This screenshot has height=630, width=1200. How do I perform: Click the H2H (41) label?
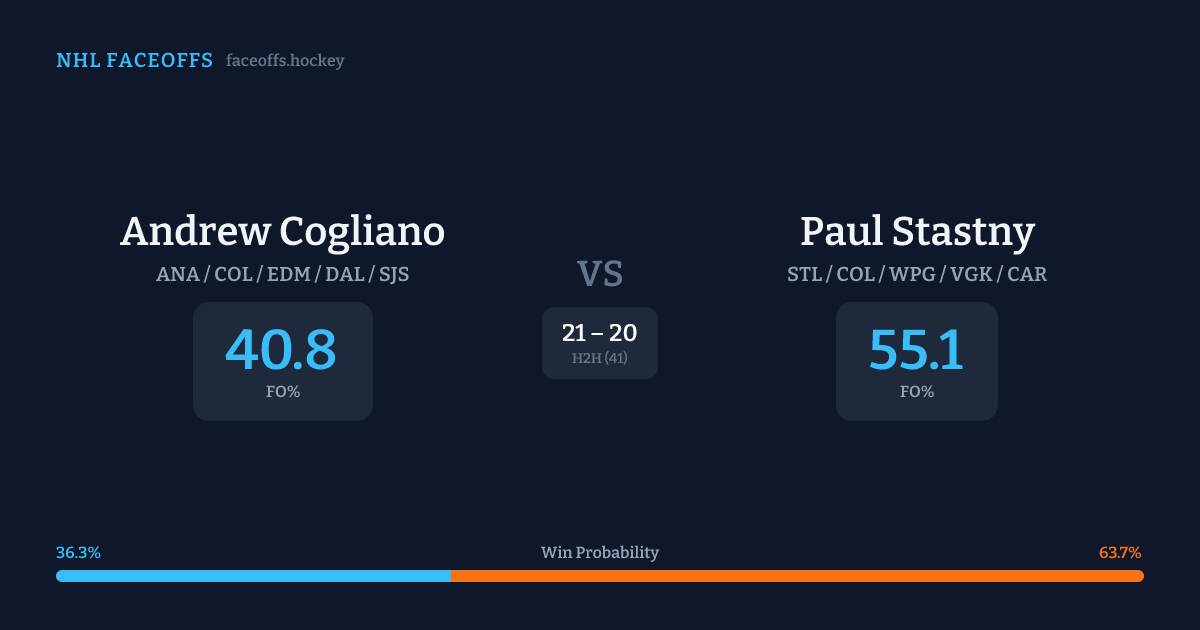600,358
